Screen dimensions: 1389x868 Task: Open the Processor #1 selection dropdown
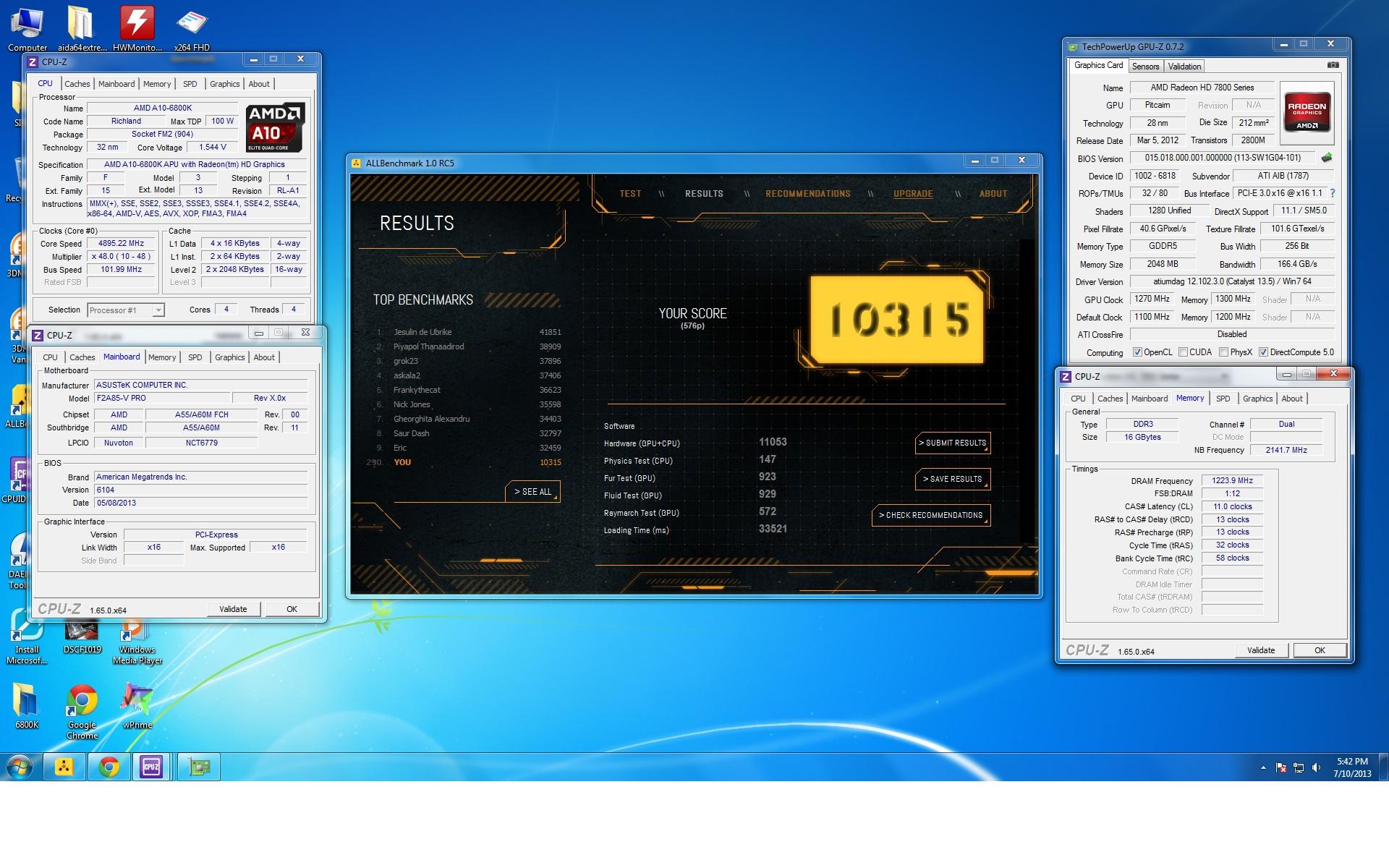tap(126, 310)
